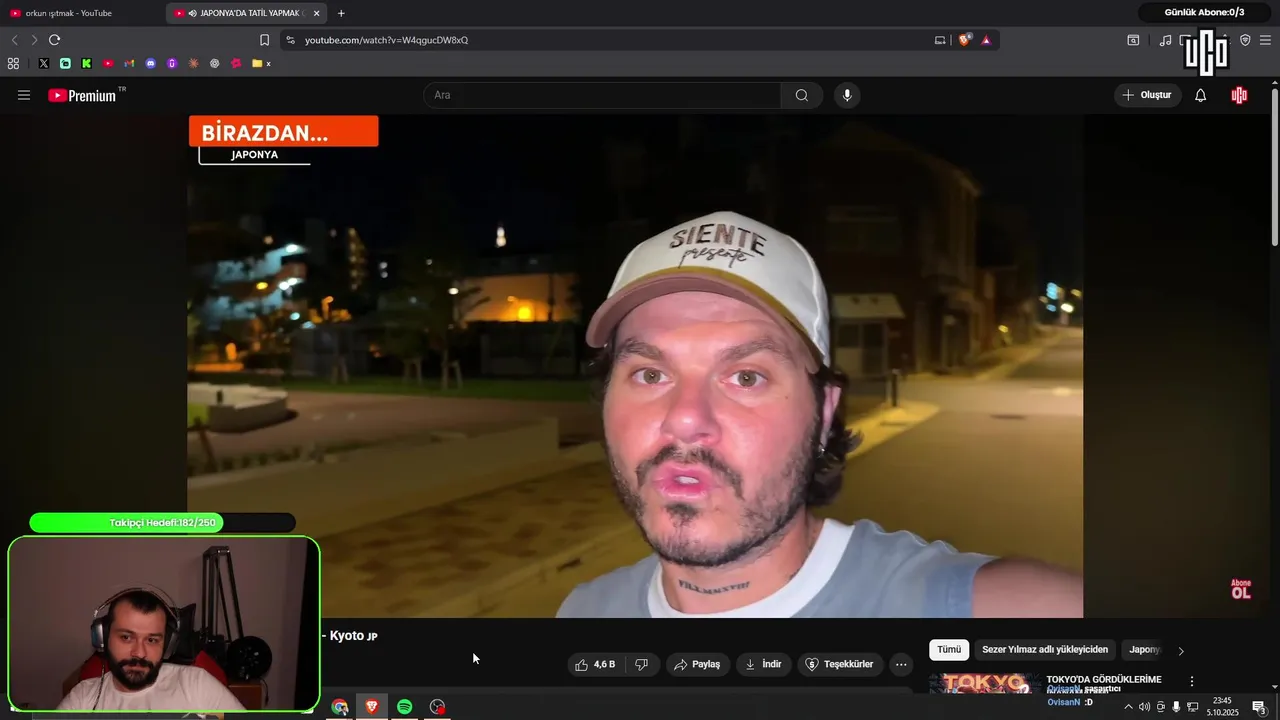The image size is (1280, 720).
Task: Start voice search with the microphone
Action: tap(847, 95)
